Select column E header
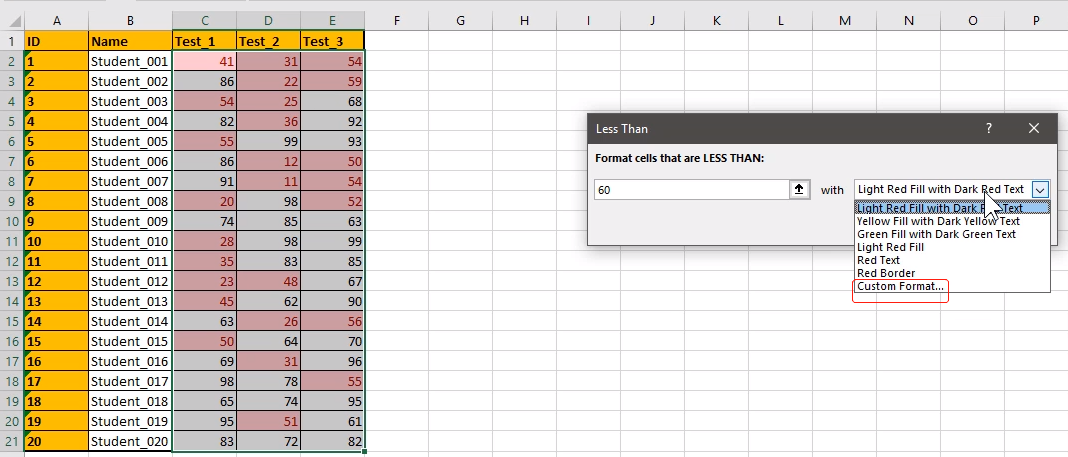Screen dimensions: 1068x457 [332, 21]
